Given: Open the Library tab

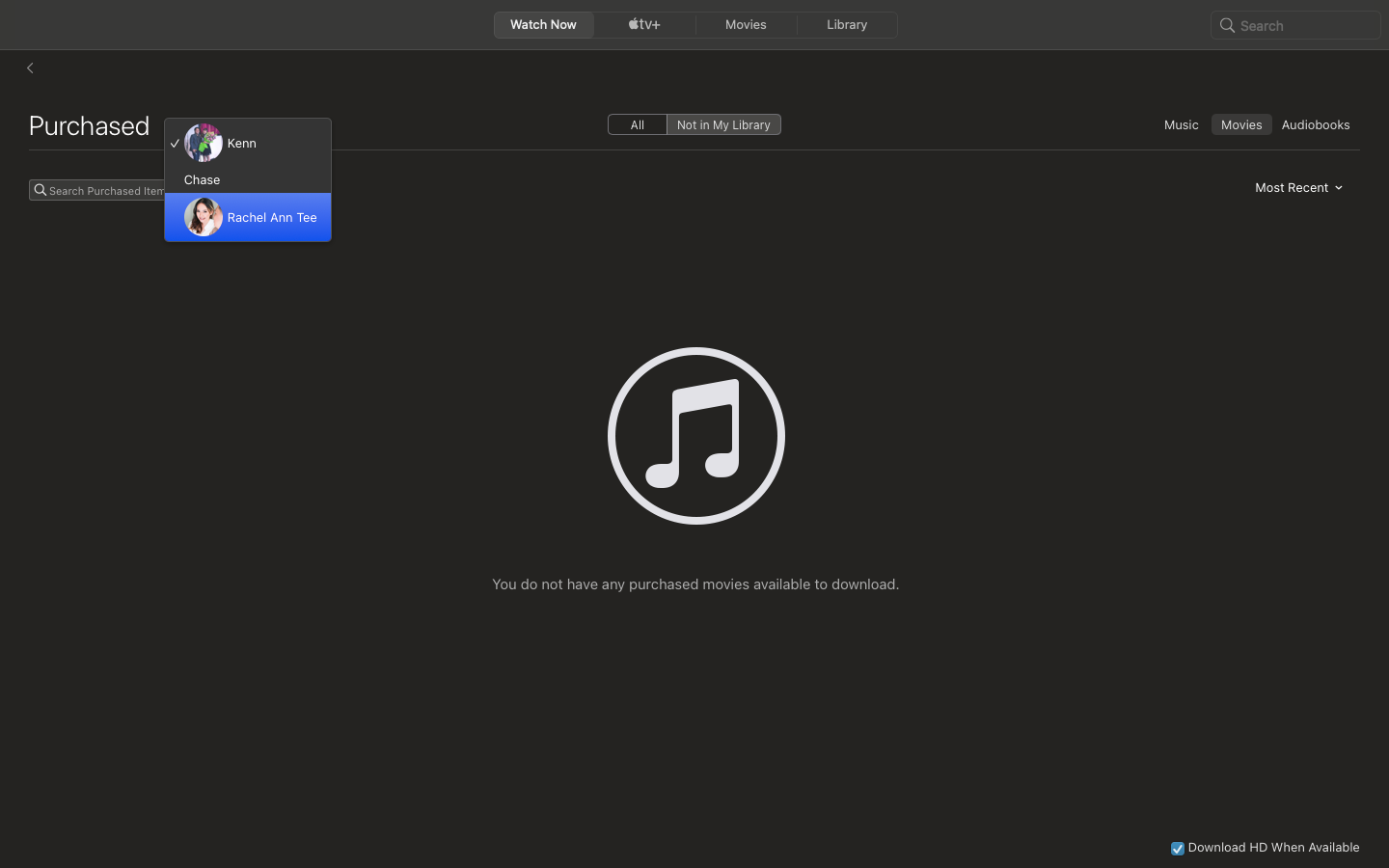Looking at the screenshot, I should (847, 24).
